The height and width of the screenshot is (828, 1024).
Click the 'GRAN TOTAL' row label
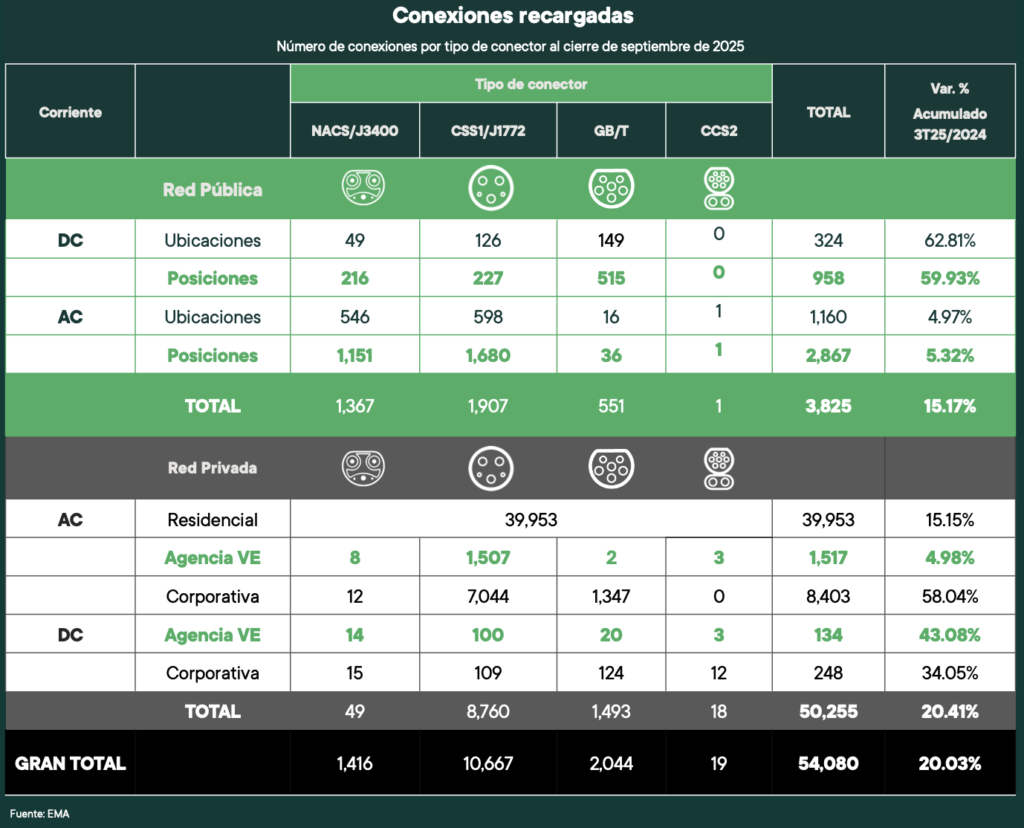pyautogui.click(x=70, y=763)
